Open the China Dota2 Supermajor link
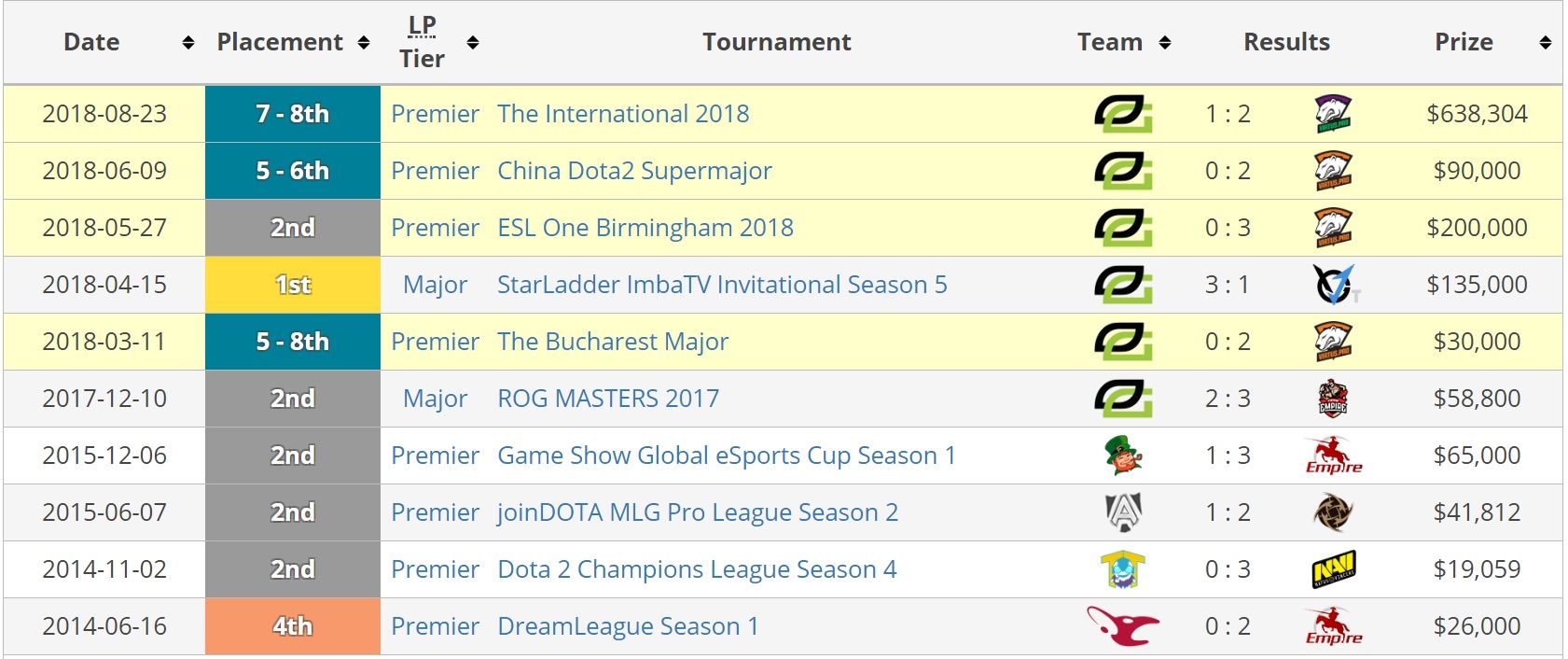This screenshot has width=1568, height=659. (x=634, y=171)
